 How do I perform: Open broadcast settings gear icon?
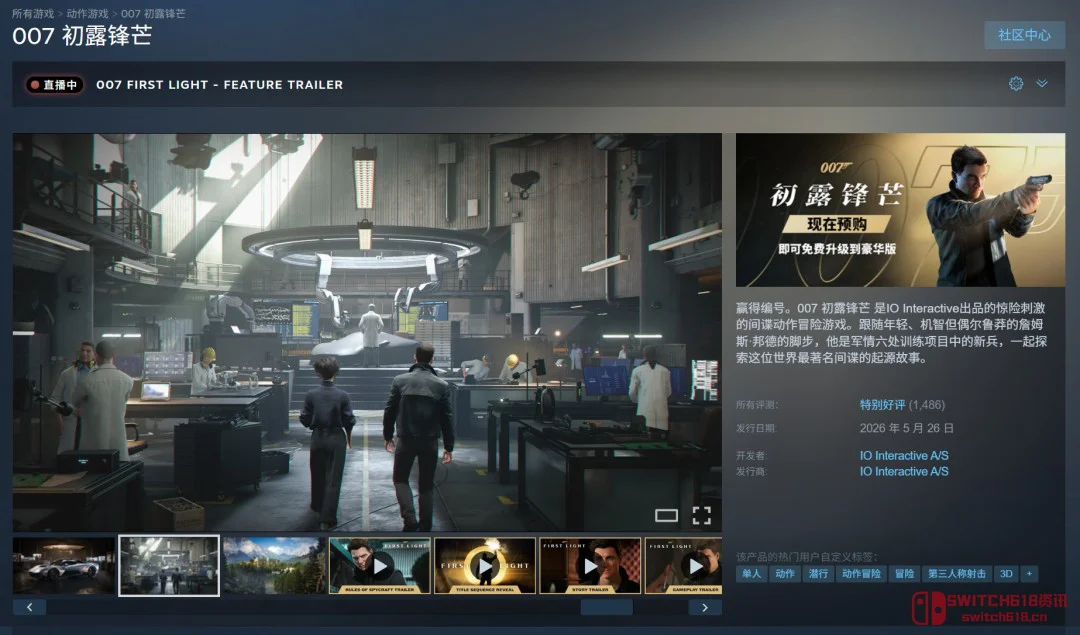pos(1016,84)
